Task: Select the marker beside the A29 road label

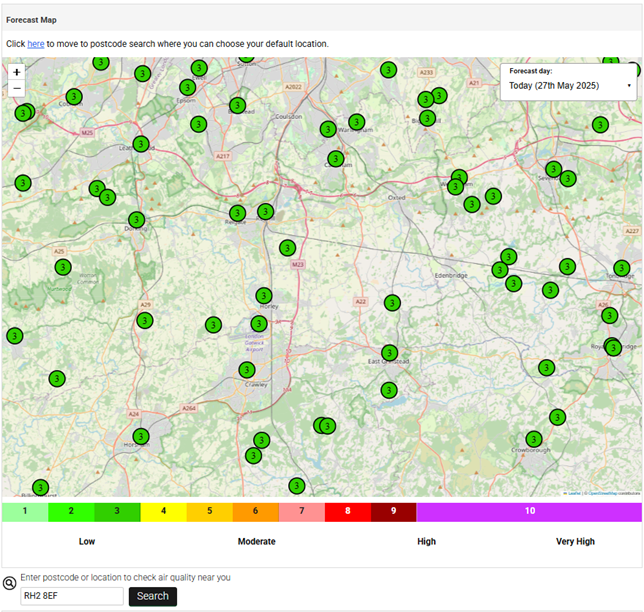Action: coord(145,320)
